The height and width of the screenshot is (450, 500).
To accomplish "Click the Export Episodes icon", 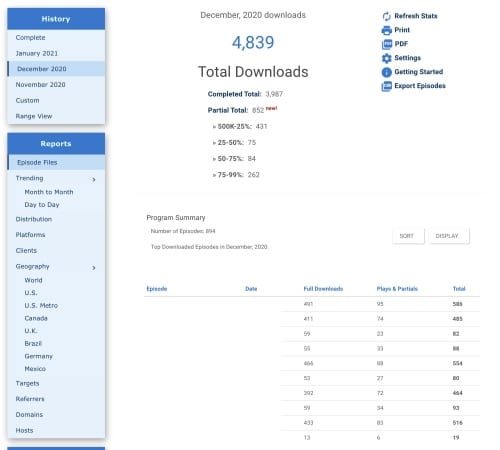I will point(386,86).
